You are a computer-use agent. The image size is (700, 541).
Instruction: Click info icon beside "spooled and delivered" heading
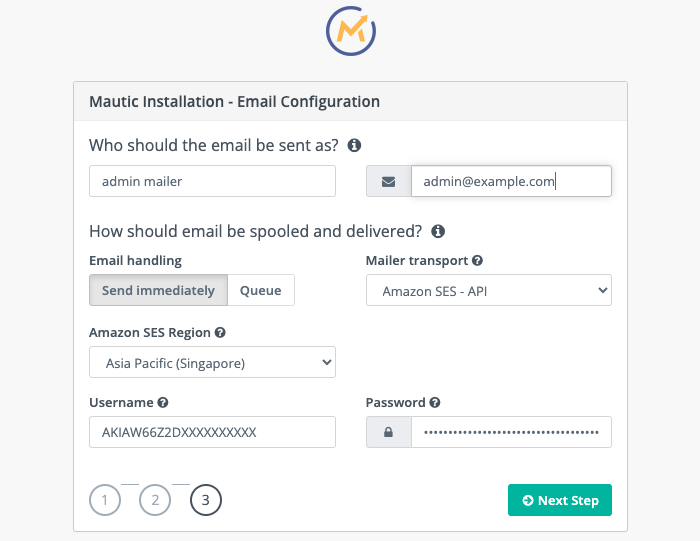coord(437,231)
